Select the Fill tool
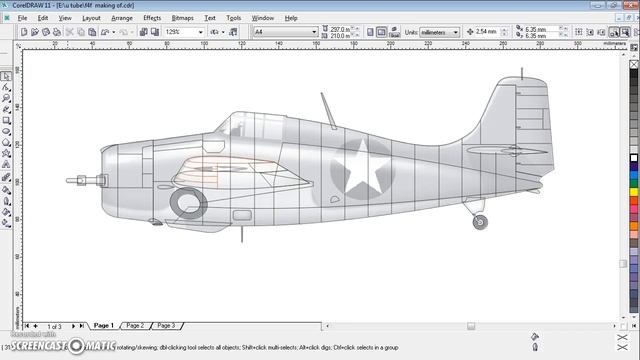 point(6,212)
